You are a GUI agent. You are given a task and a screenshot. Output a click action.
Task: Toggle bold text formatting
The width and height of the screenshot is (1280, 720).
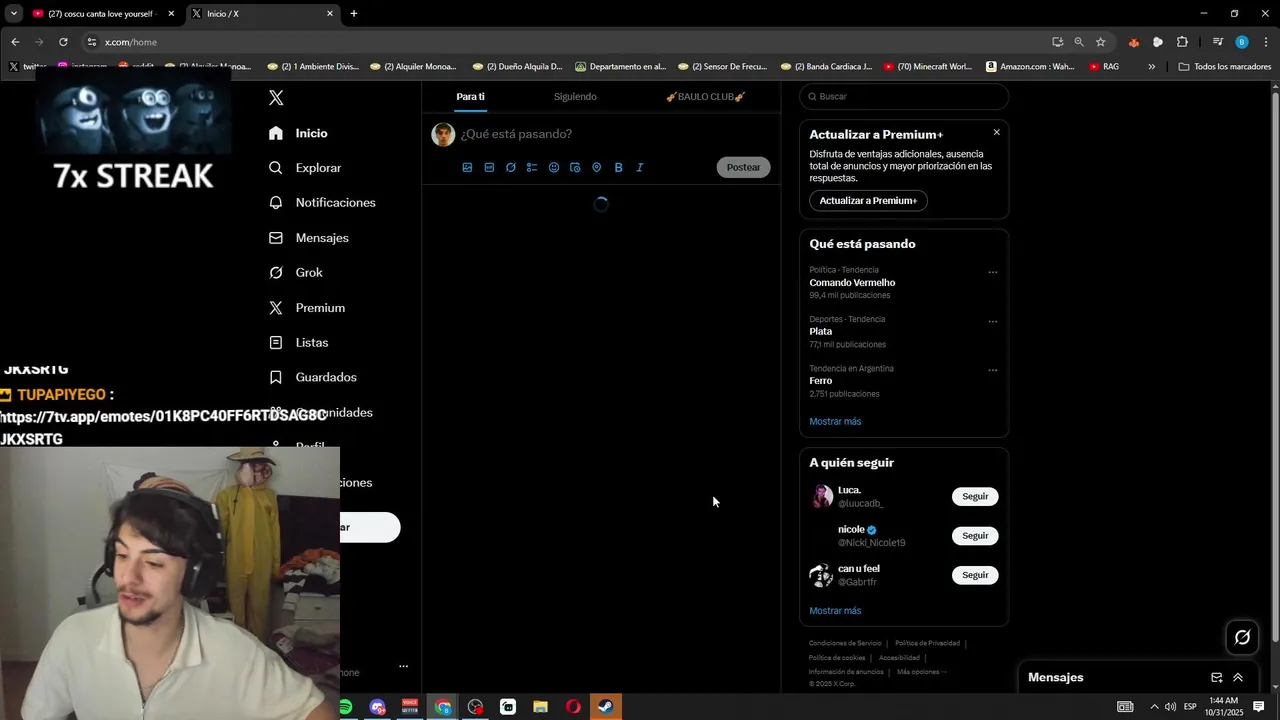pos(618,168)
